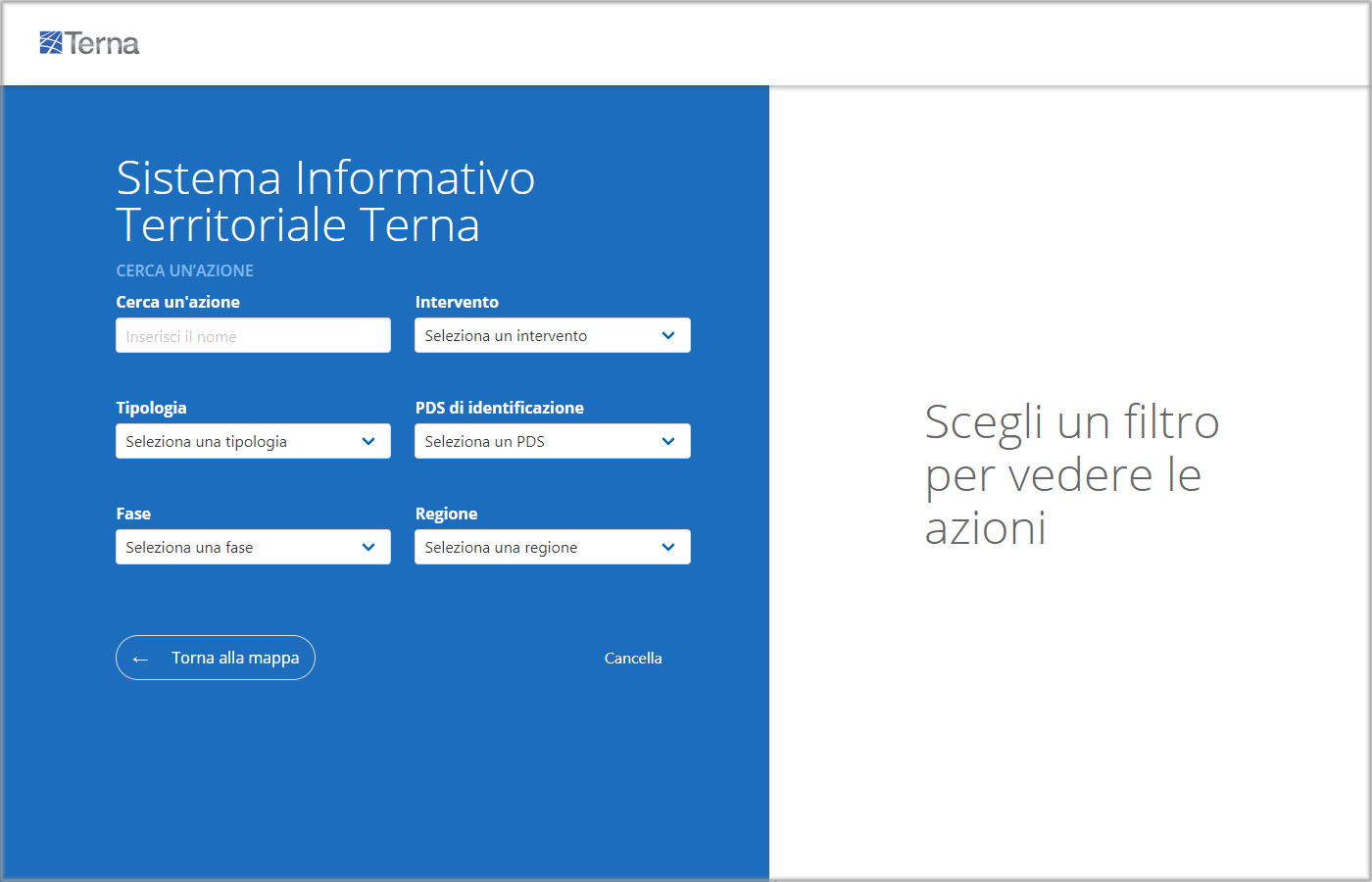Open the 'Seleziona un intervento' dropdown
This screenshot has width=1372, height=882.
pyautogui.click(x=553, y=335)
